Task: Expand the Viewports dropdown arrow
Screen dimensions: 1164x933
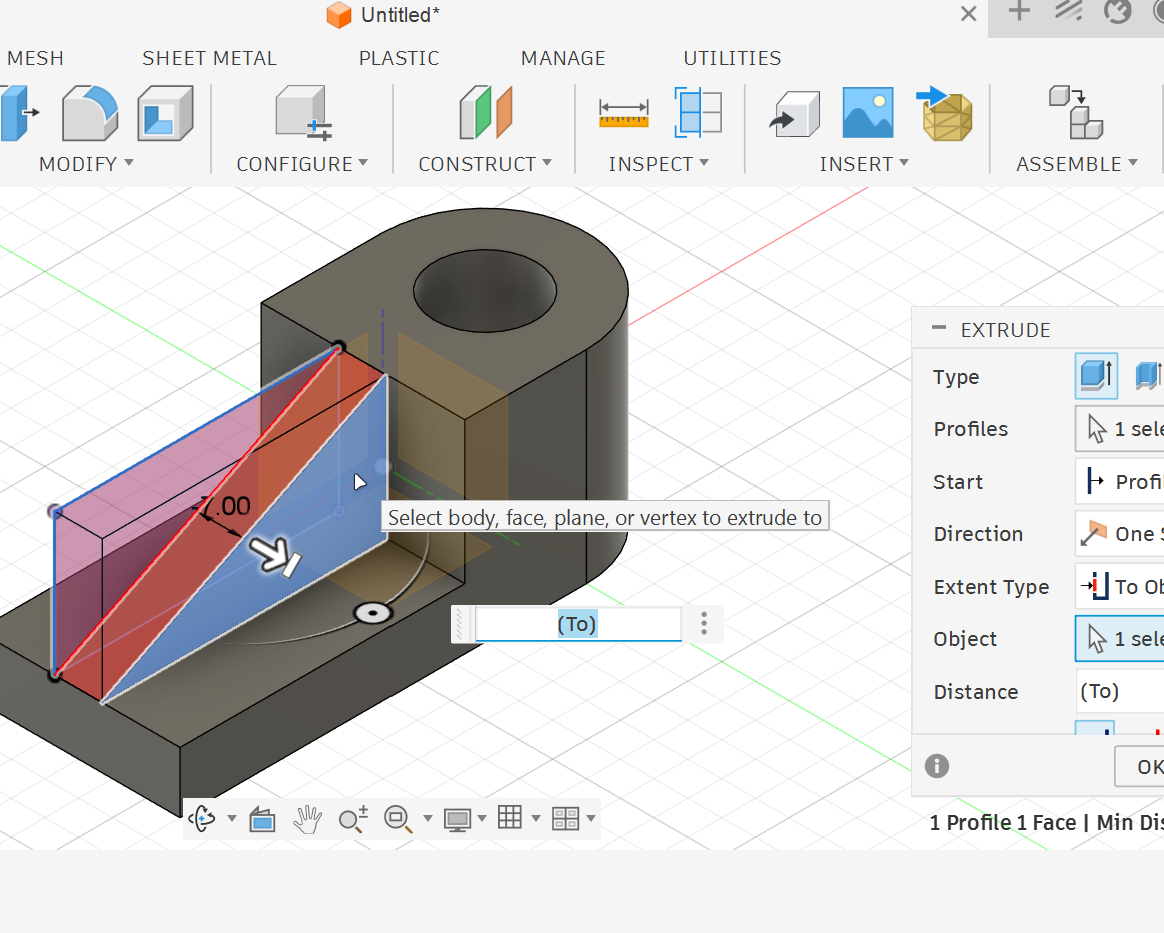Action: (591, 819)
